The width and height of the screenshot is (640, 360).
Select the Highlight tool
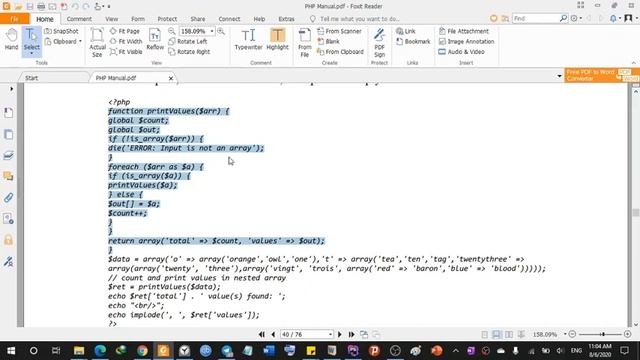click(x=277, y=40)
